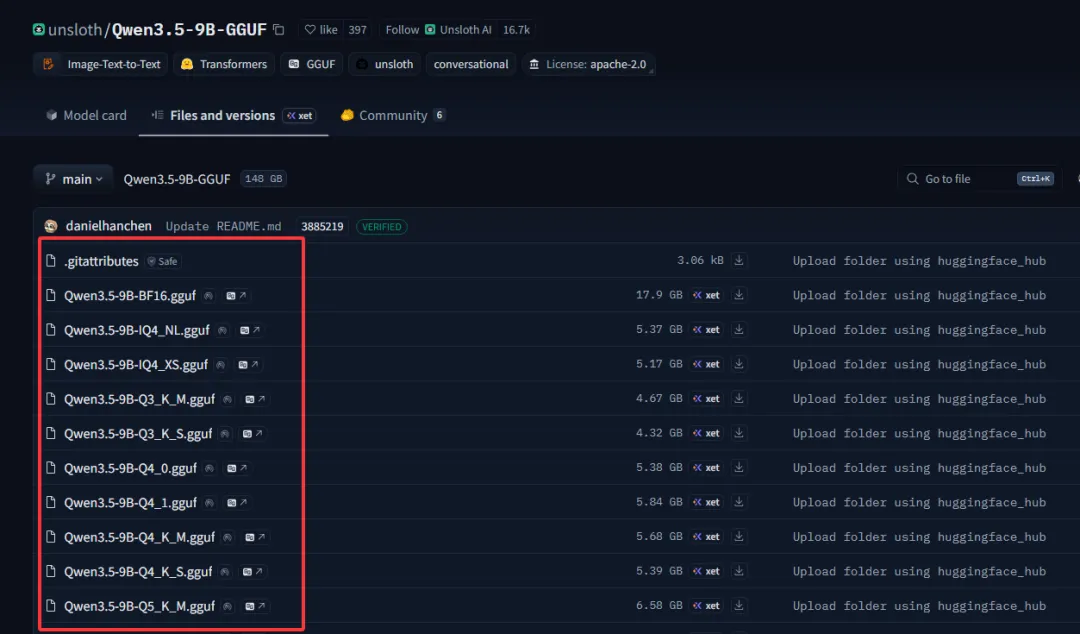
Task: Open commit message on Q5_K_M row
Action: tap(919, 605)
